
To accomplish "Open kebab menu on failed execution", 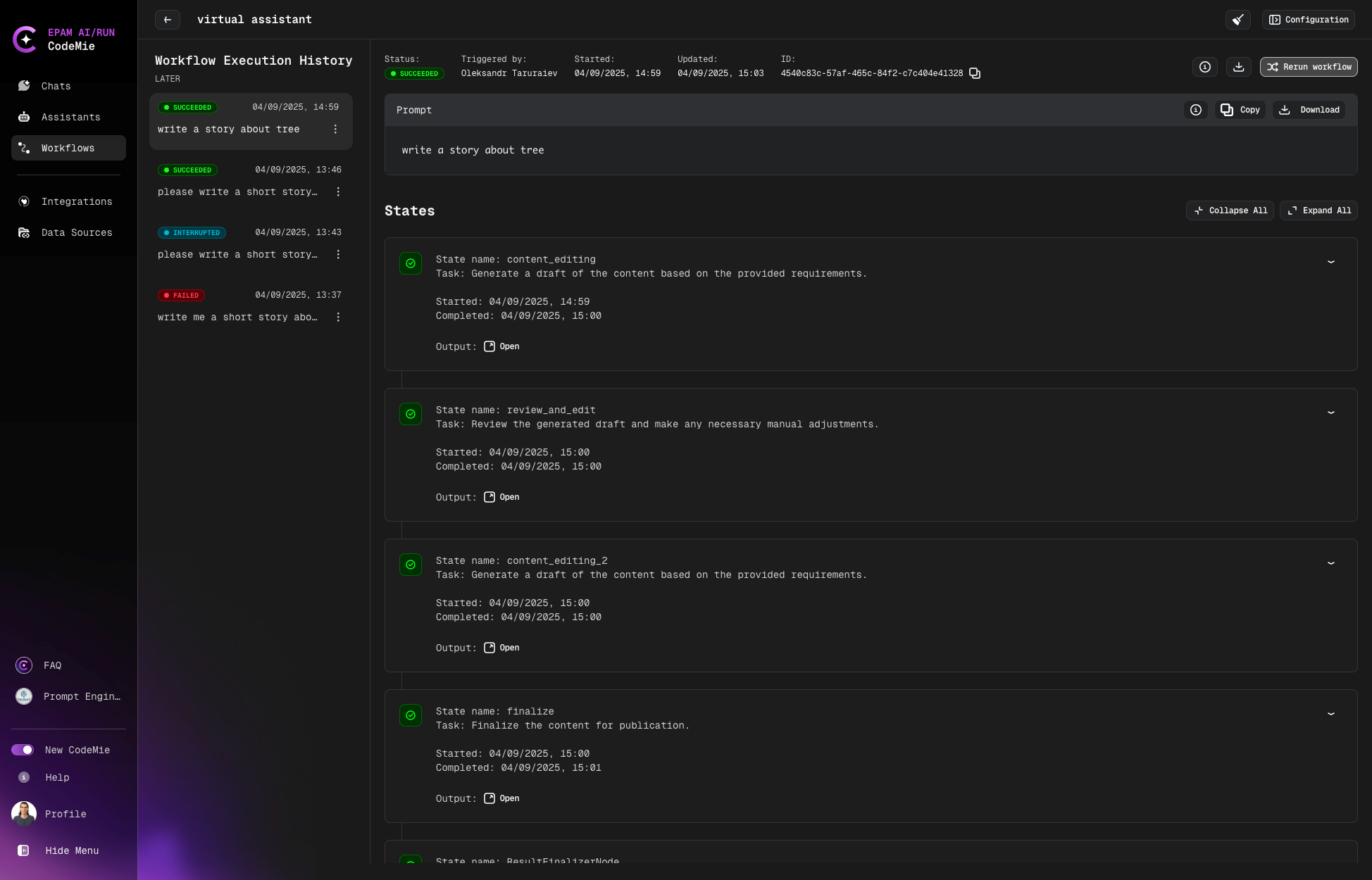I will (x=338, y=317).
